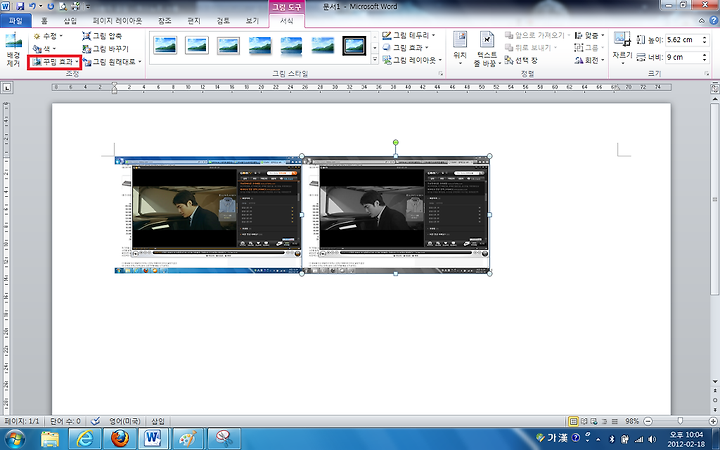Click 그림 바꾸기 (Change Picture)
Image resolution: width=720 pixels, height=450 pixels.
point(106,49)
